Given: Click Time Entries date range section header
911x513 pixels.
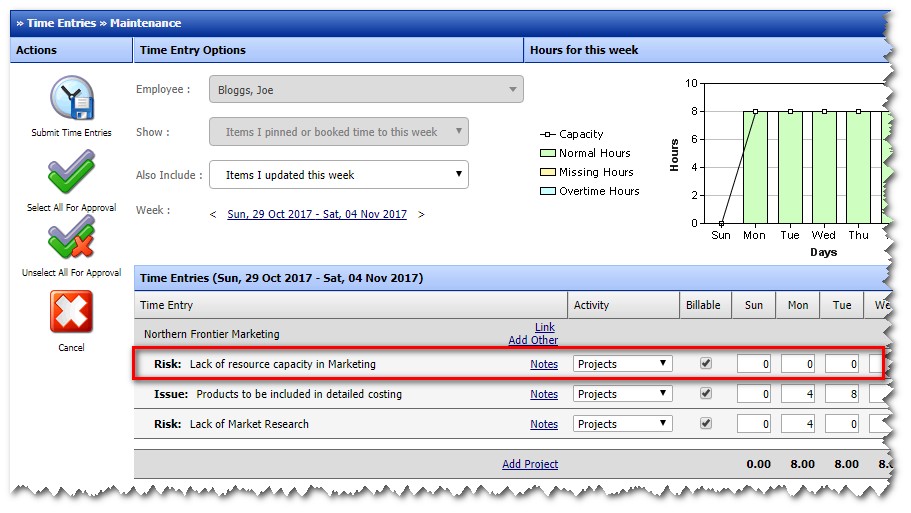Looking at the screenshot, I should (x=512, y=278).
